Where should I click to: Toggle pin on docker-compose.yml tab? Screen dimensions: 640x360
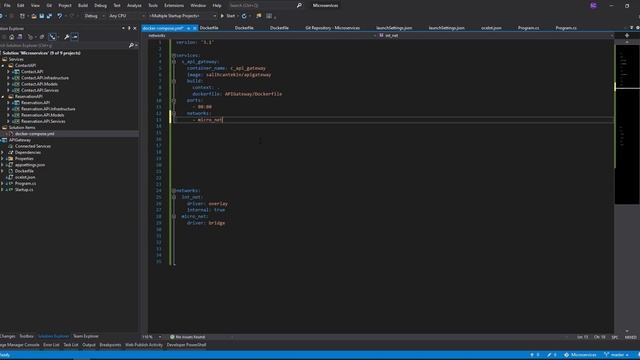coord(189,28)
